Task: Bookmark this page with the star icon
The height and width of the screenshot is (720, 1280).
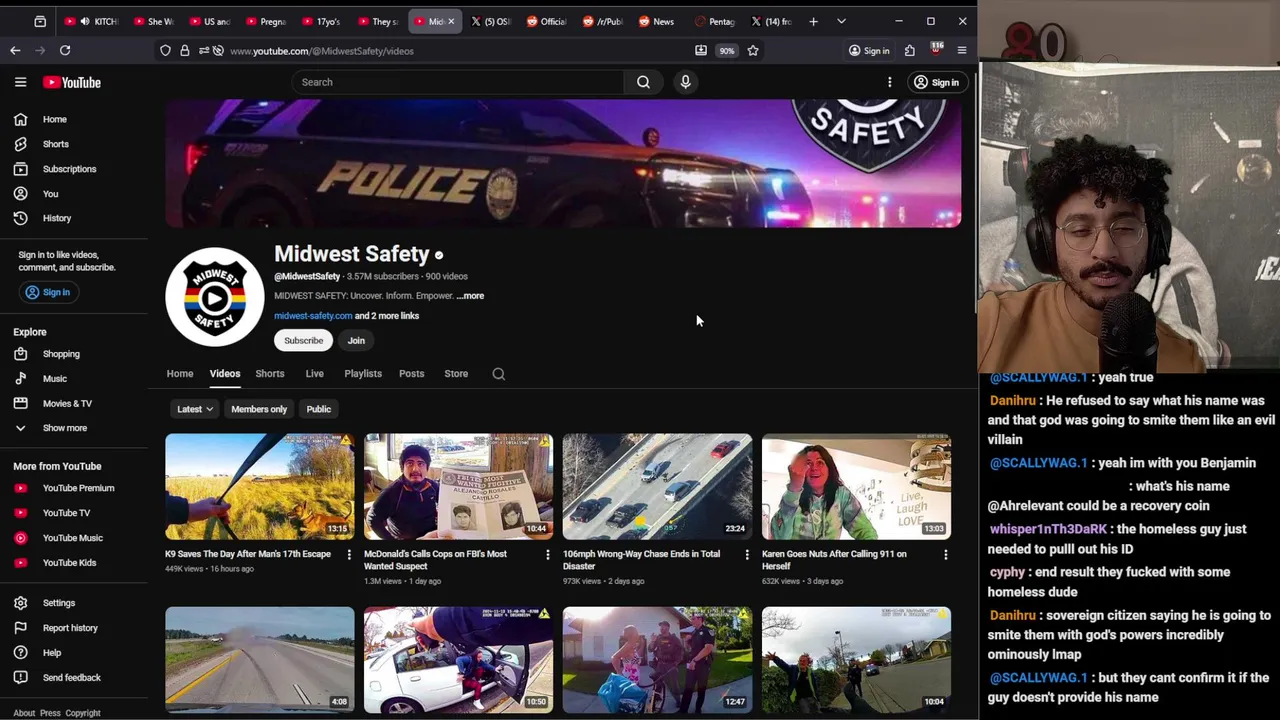Action: 753,51
